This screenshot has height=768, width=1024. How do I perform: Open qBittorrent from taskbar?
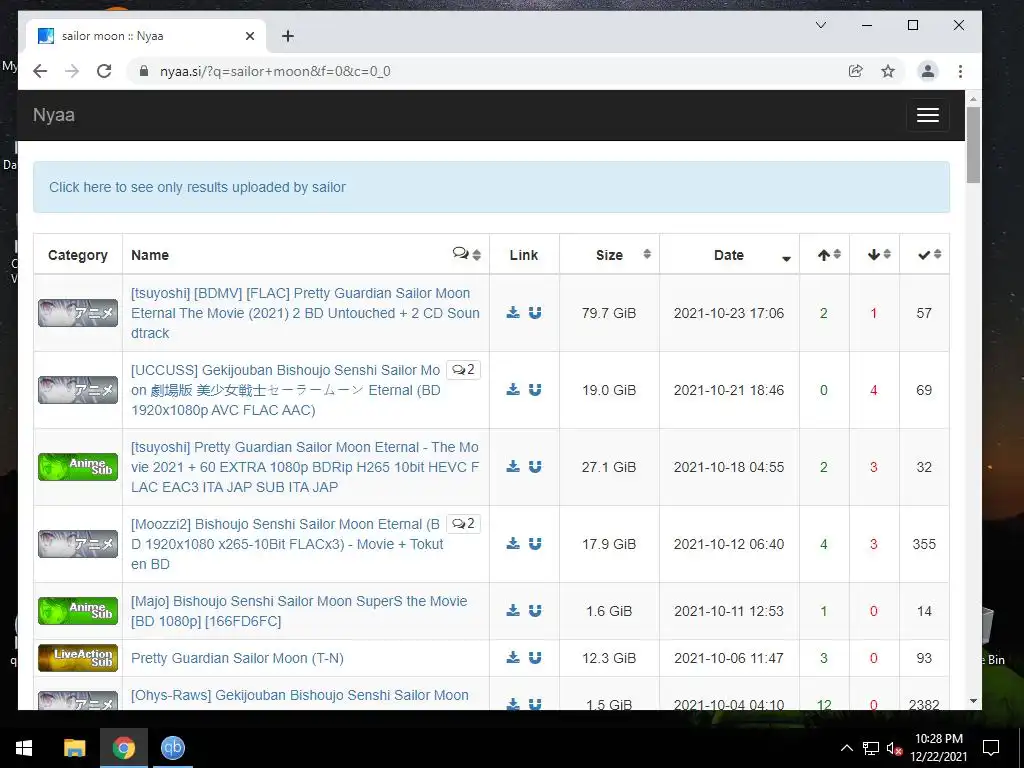(173, 748)
